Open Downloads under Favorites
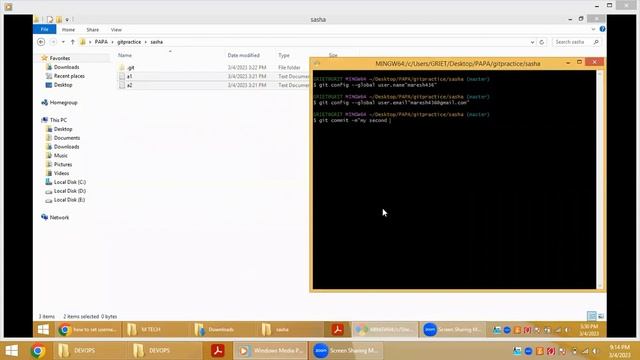This screenshot has height=360, width=640. (x=67, y=67)
